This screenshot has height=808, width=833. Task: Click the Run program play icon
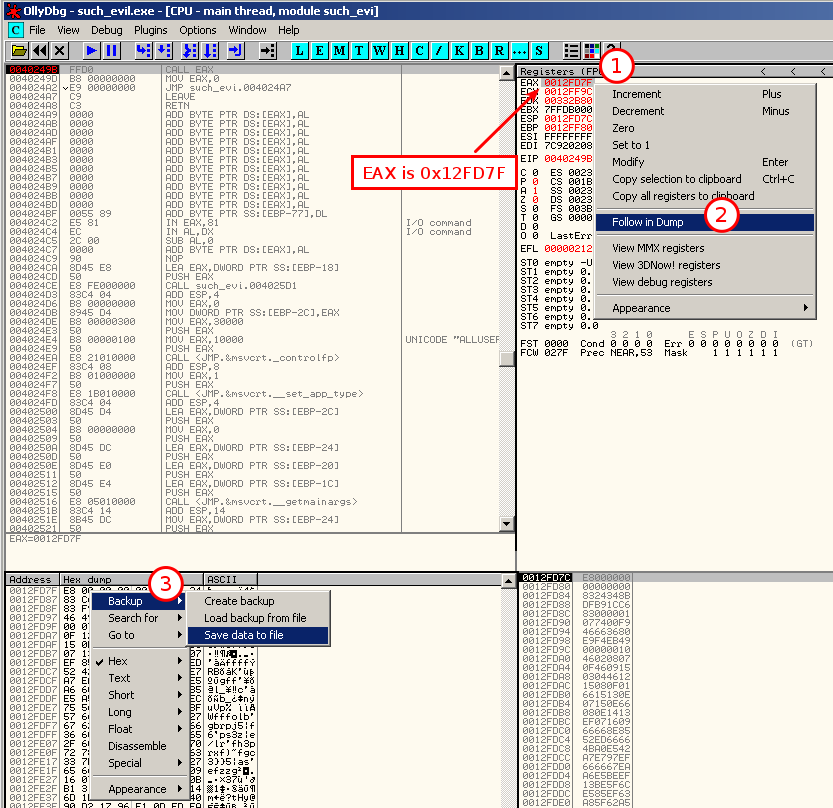click(x=91, y=50)
